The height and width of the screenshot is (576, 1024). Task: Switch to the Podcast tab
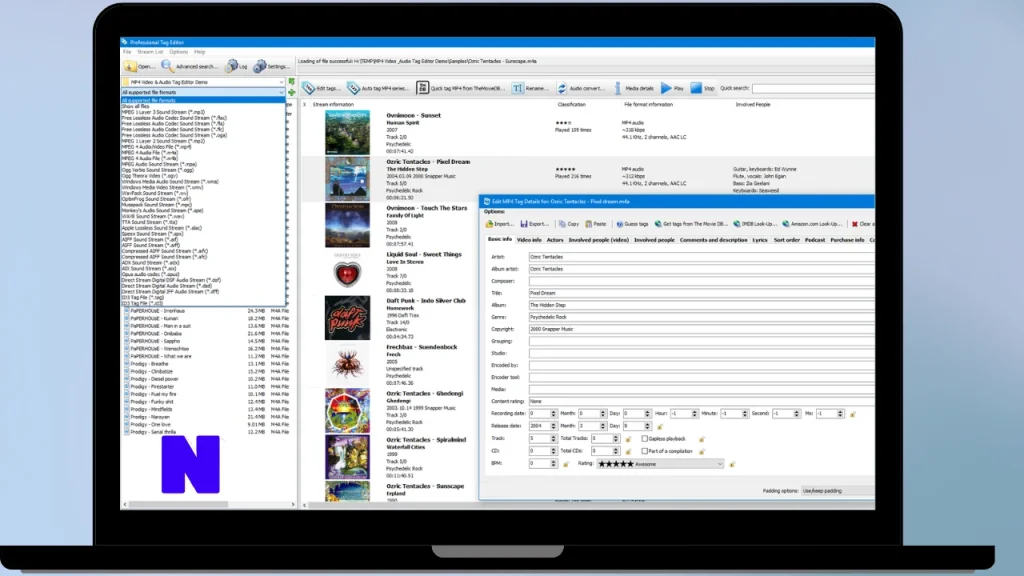click(x=814, y=240)
